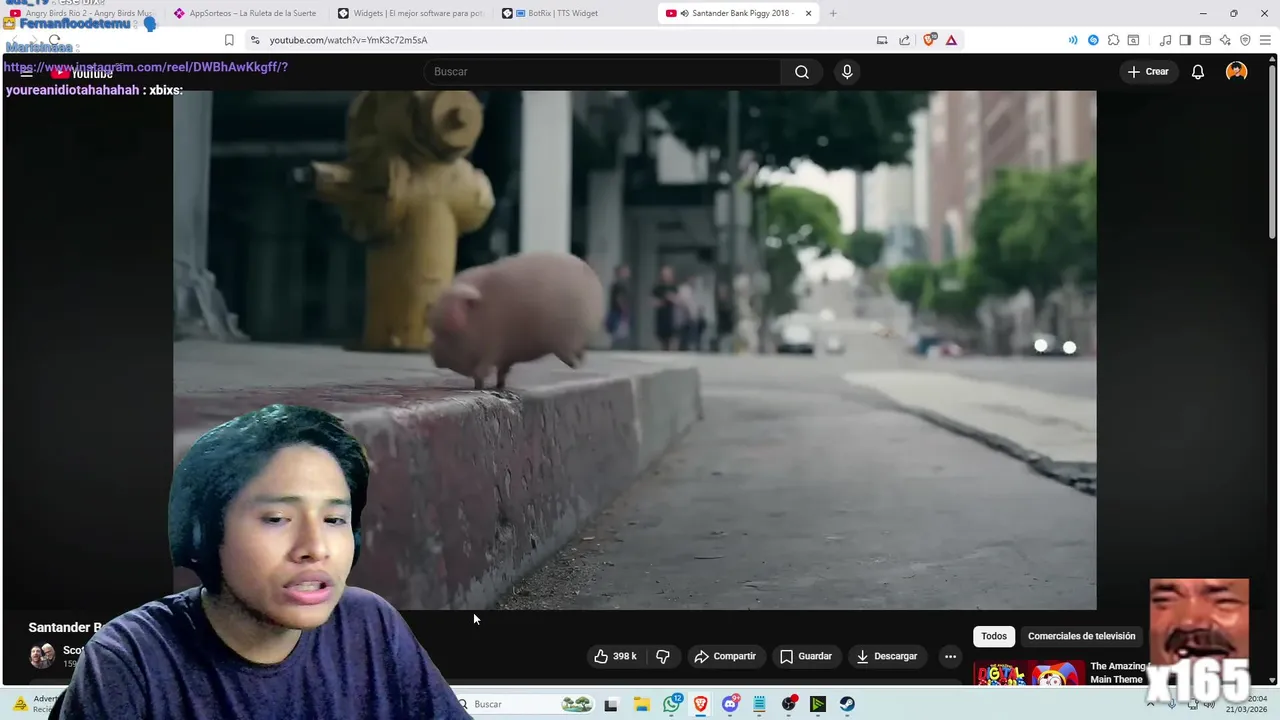Image resolution: width=1280 pixels, height=720 pixels.
Task: Open site information icon in address bar
Action: pos(255,40)
